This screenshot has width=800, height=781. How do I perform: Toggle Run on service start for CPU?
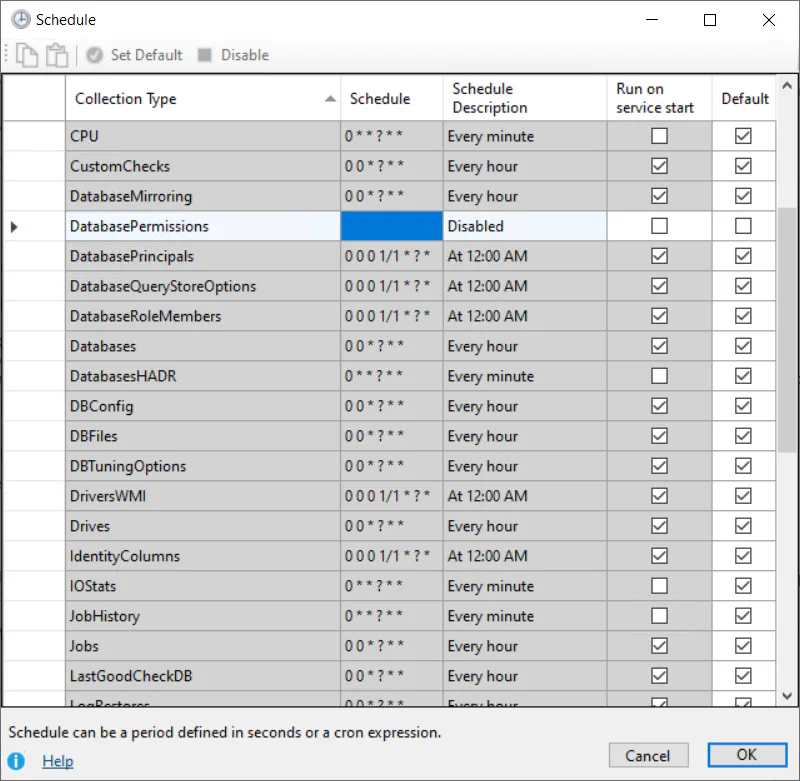(659, 136)
